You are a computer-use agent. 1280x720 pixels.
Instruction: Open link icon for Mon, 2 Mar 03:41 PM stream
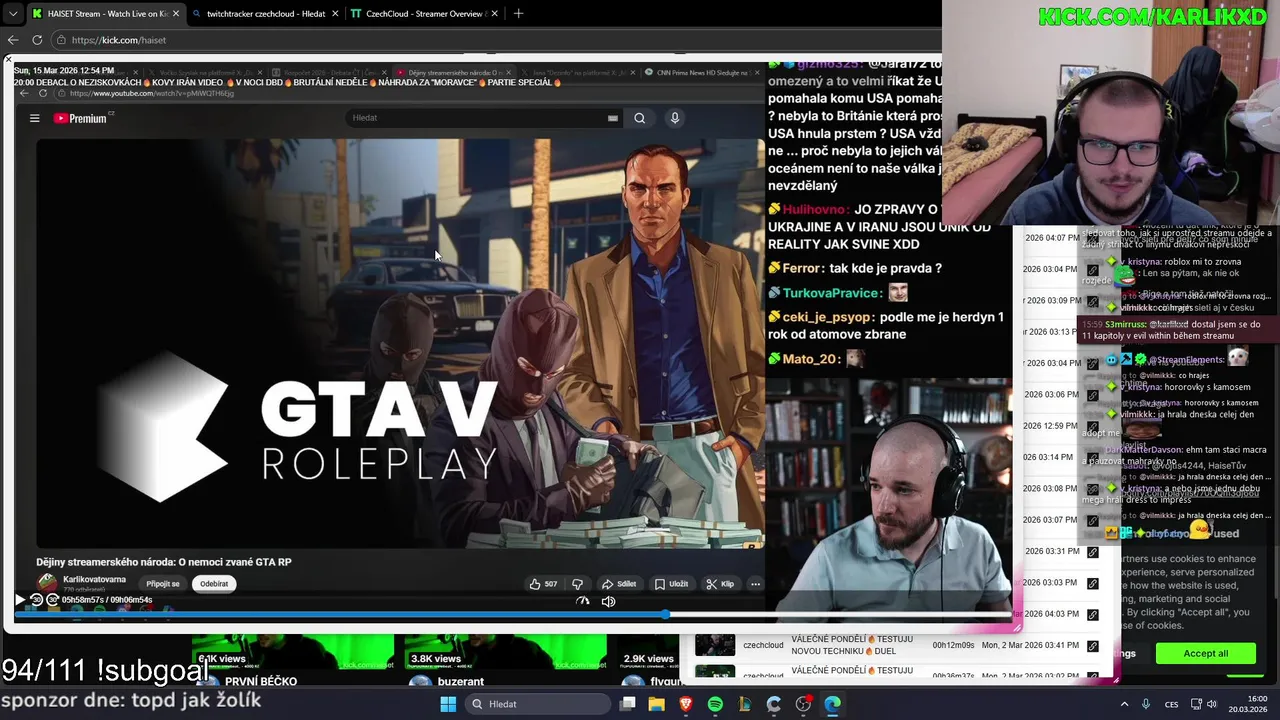coord(1092,645)
